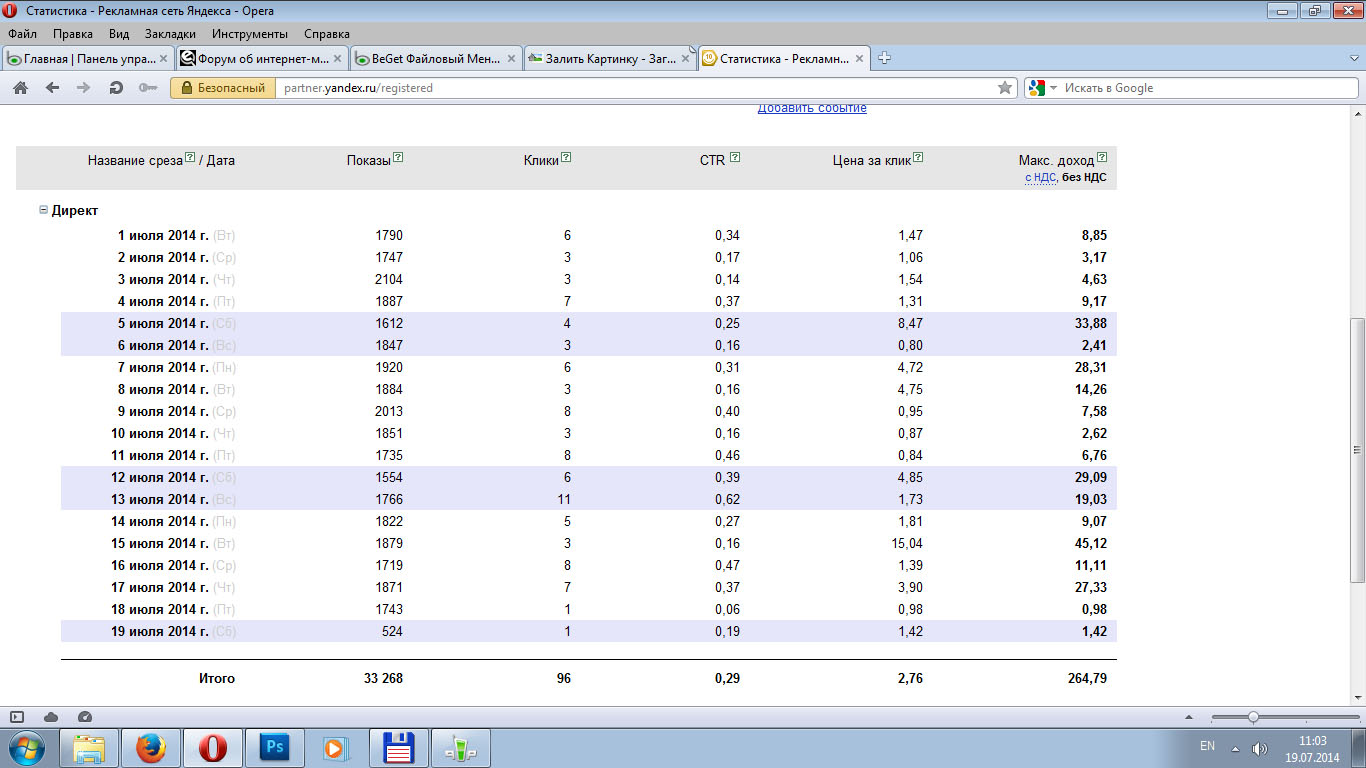Bookmark page with the star icon
The width and height of the screenshot is (1366, 768).
[1005, 88]
